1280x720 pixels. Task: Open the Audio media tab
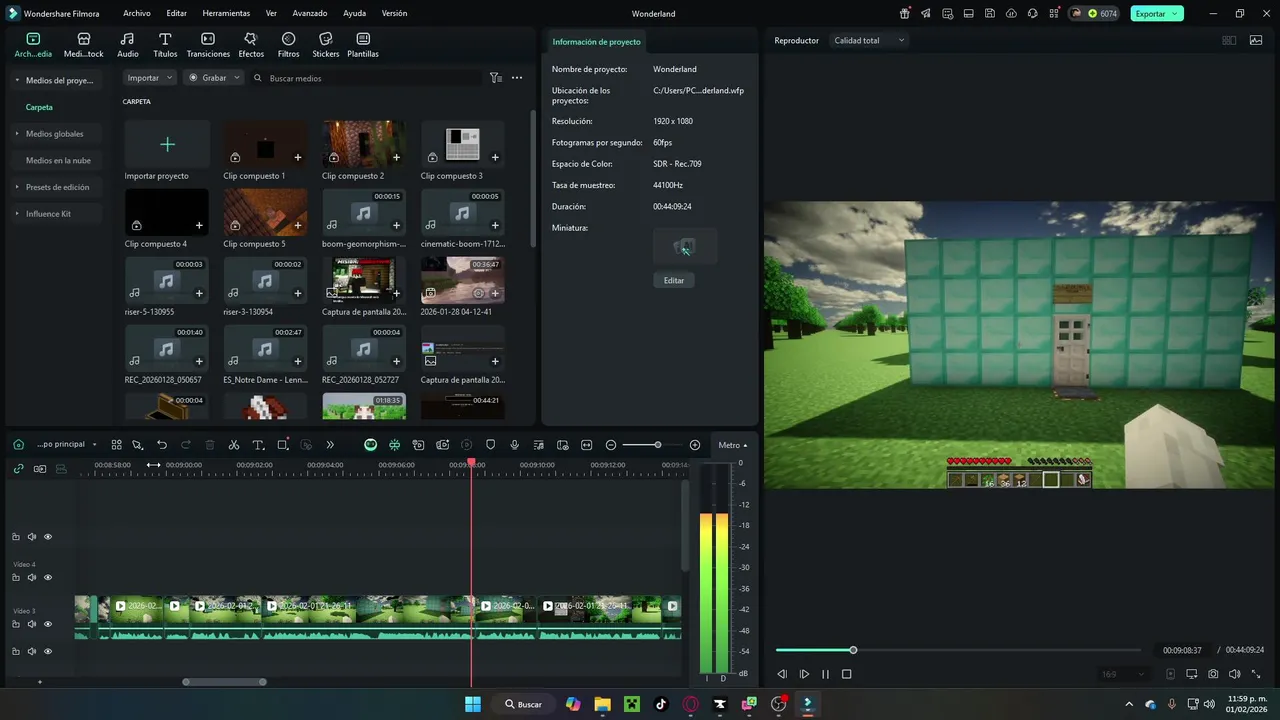[128, 44]
